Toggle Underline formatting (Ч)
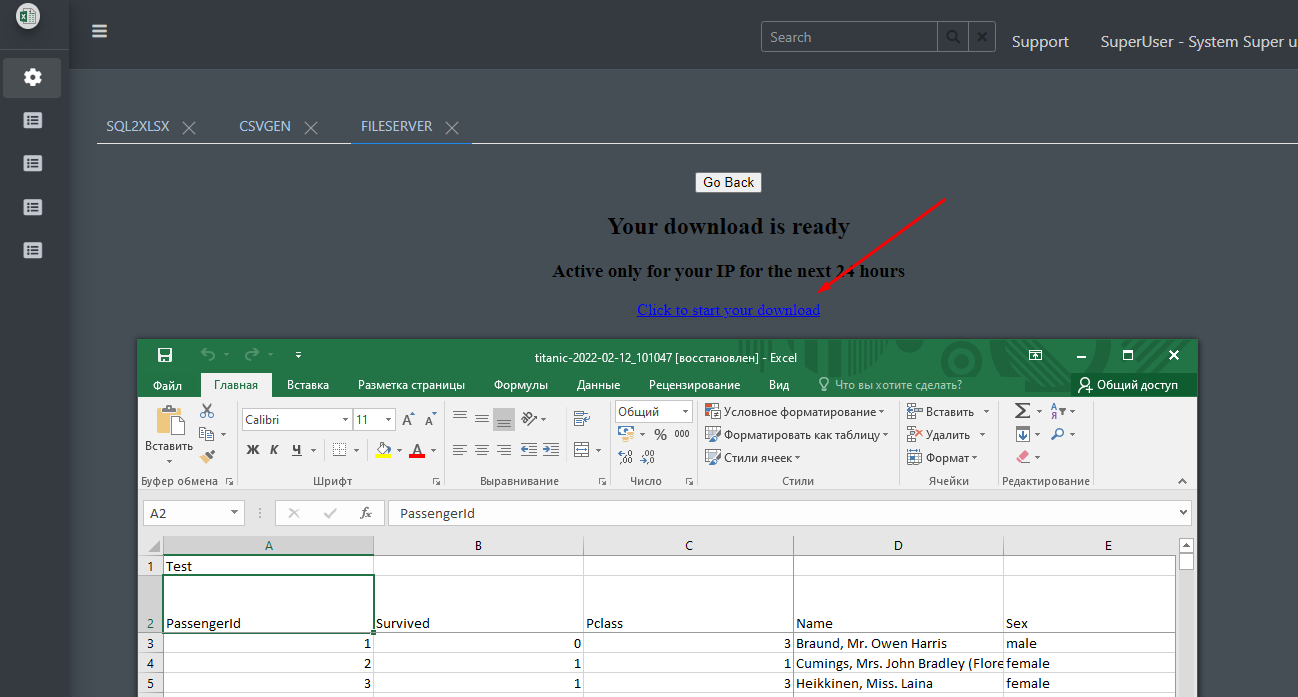Viewport: 1298px width, 697px height. 297,450
